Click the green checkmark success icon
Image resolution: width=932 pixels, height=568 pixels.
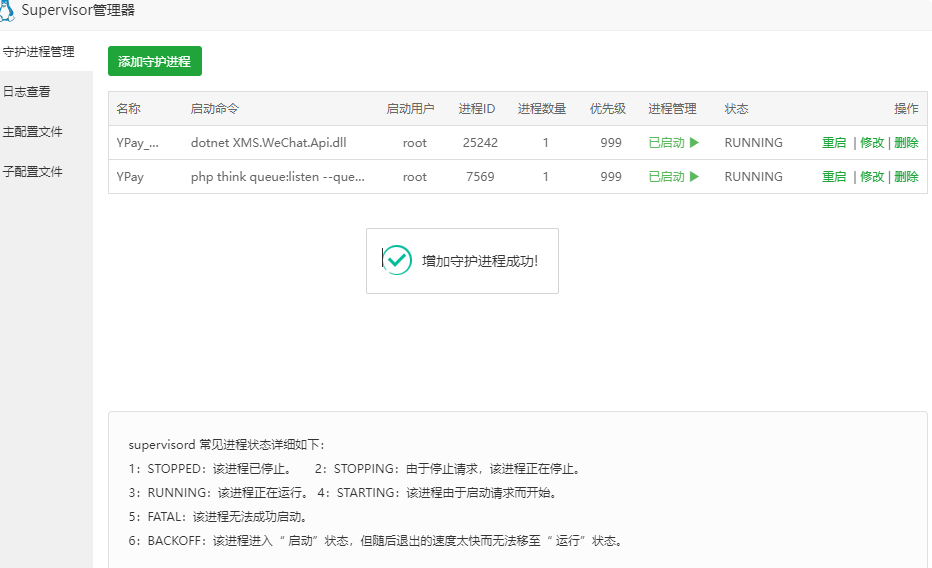pos(396,260)
